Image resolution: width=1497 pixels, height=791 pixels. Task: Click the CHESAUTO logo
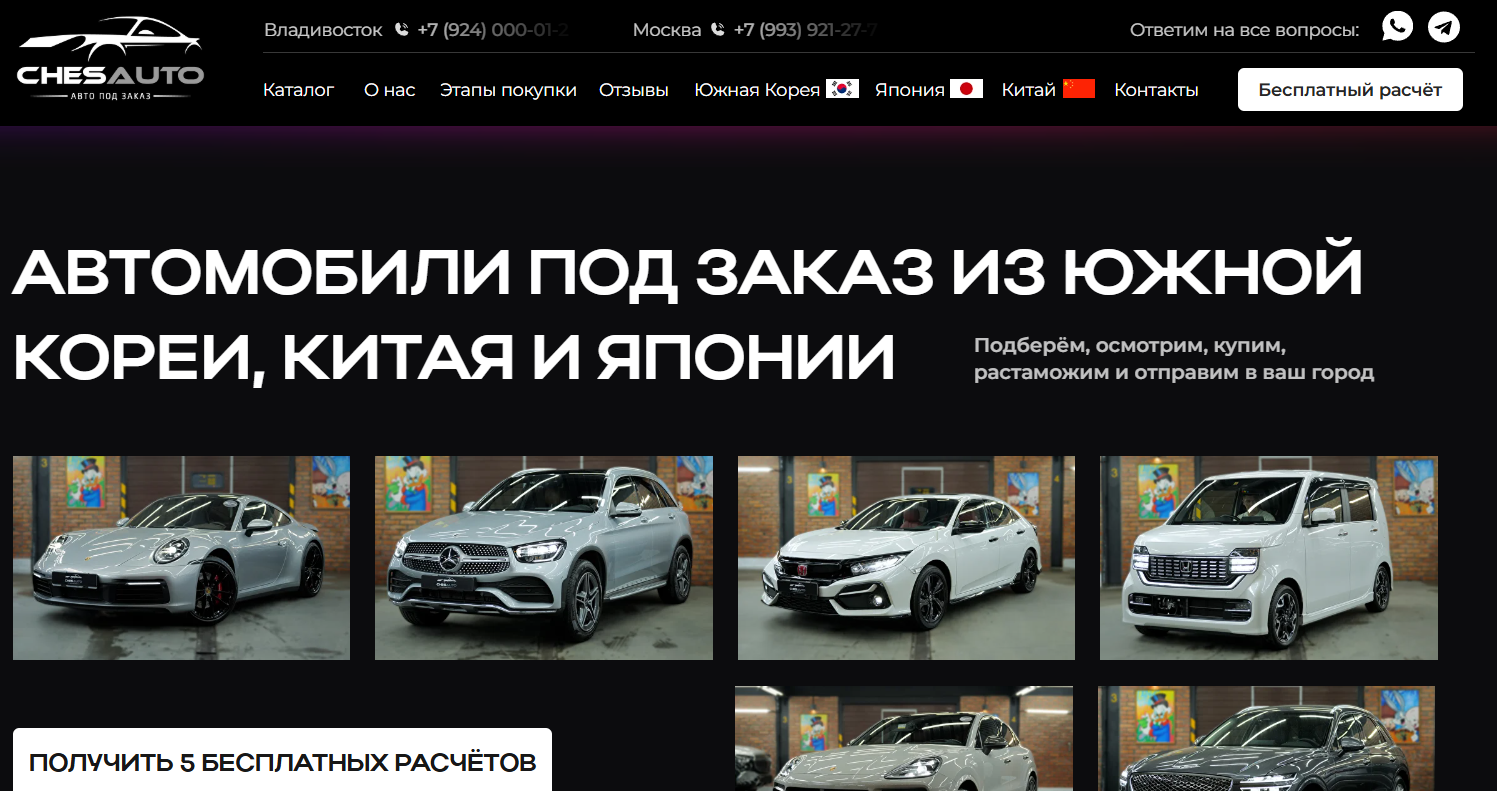(111, 59)
